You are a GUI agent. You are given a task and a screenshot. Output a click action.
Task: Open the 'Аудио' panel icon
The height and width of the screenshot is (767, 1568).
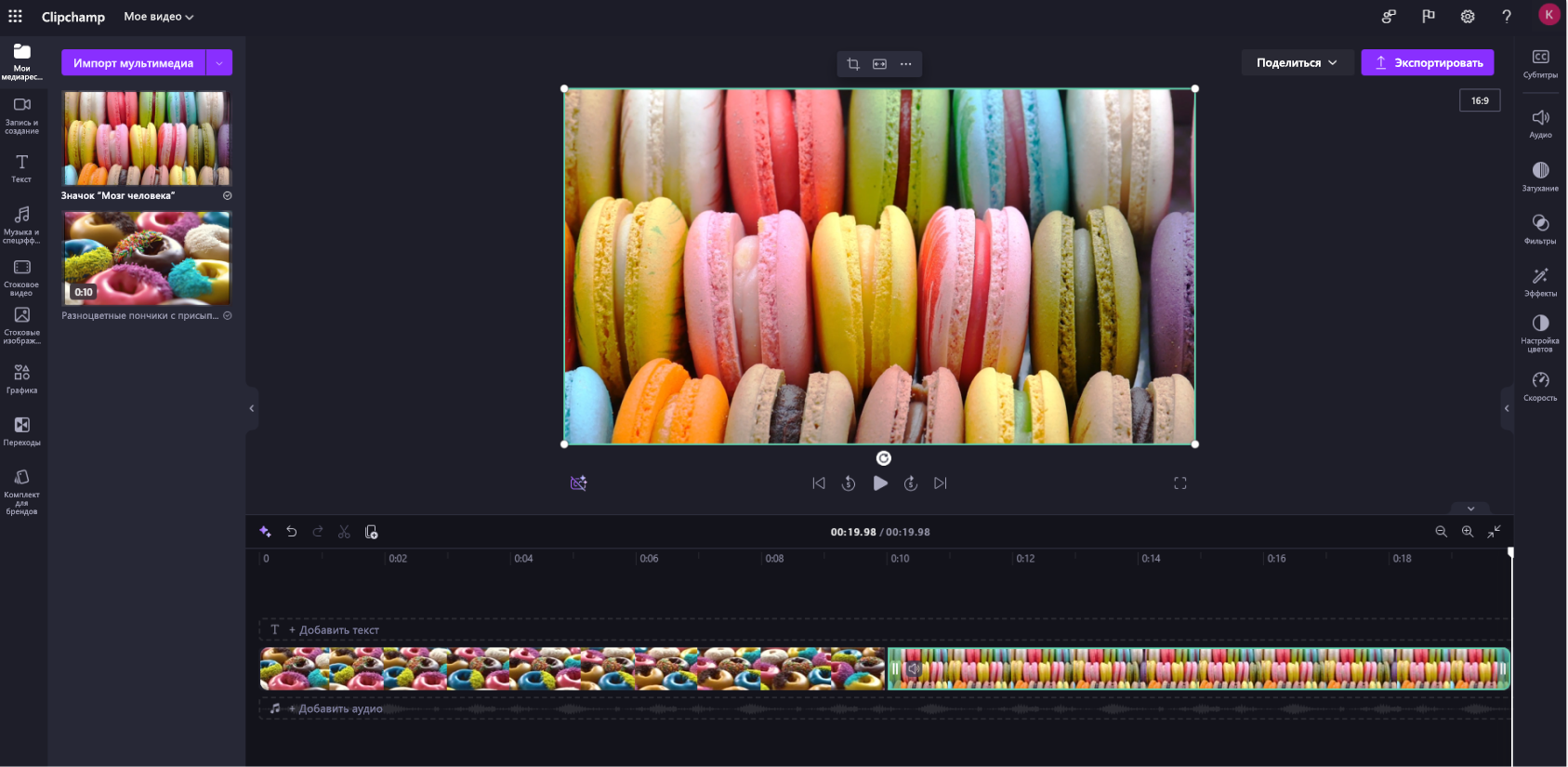pos(1540,124)
